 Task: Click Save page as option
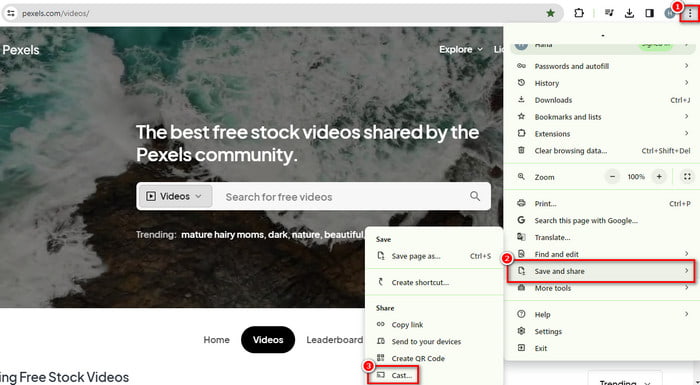(434, 256)
